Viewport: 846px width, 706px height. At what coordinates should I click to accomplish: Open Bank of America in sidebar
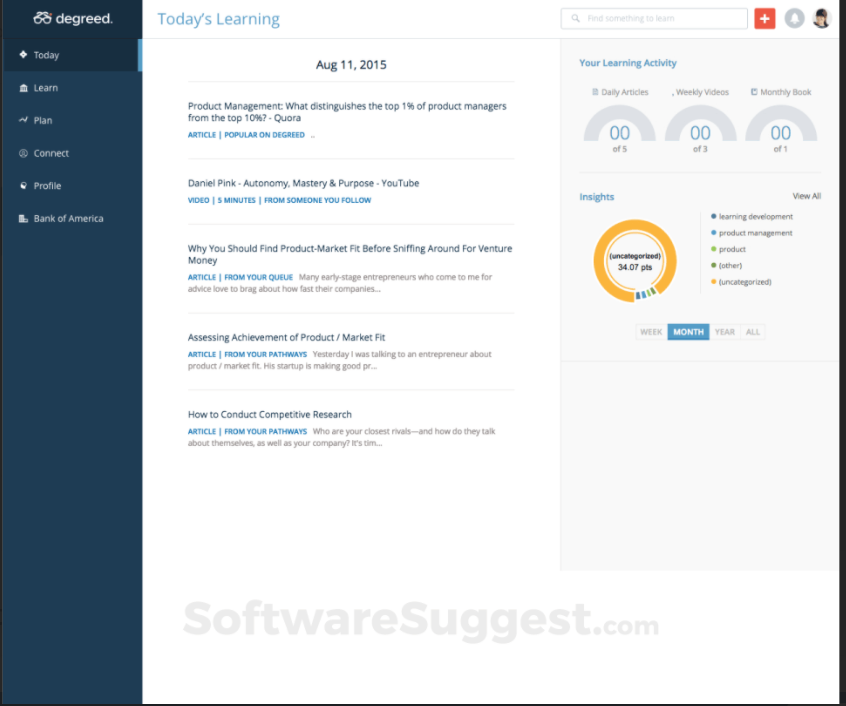71,218
